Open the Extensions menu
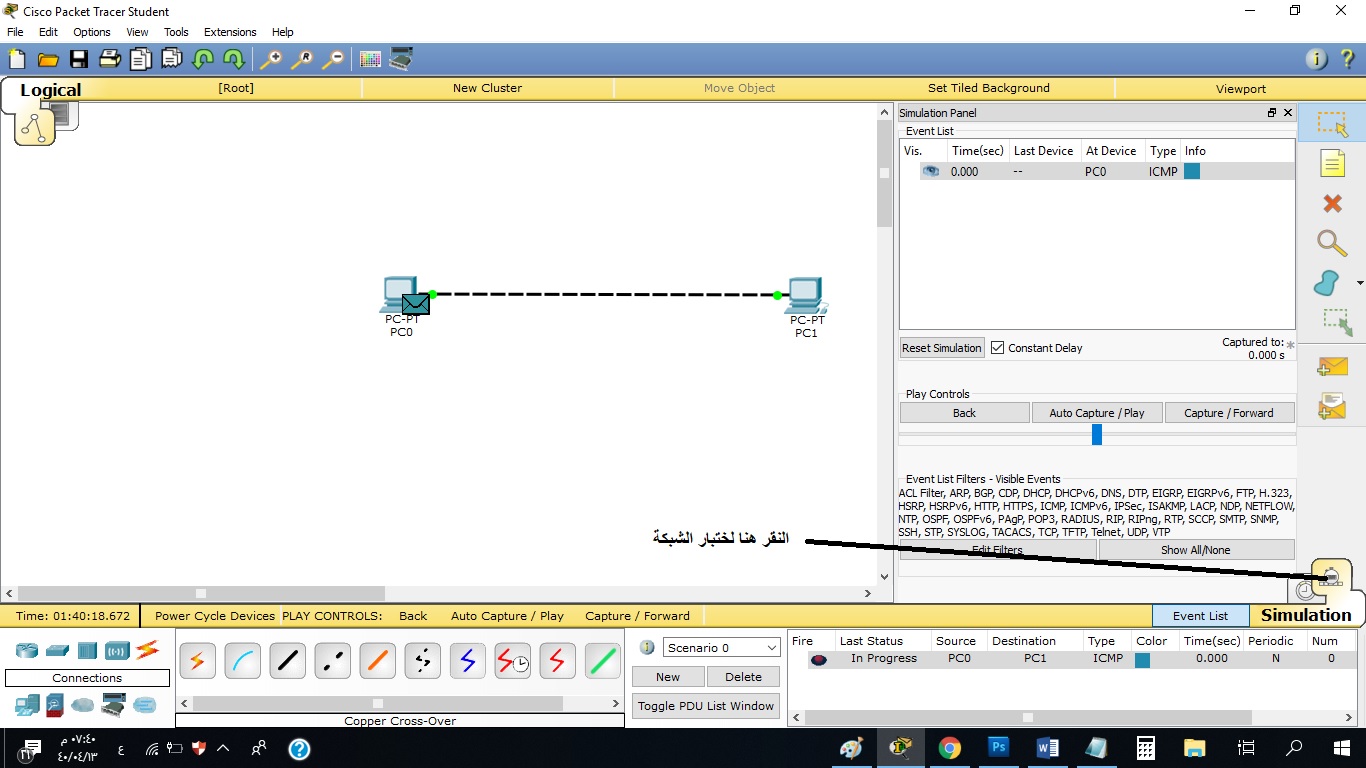This screenshot has height=768, width=1366. [229, 31]
